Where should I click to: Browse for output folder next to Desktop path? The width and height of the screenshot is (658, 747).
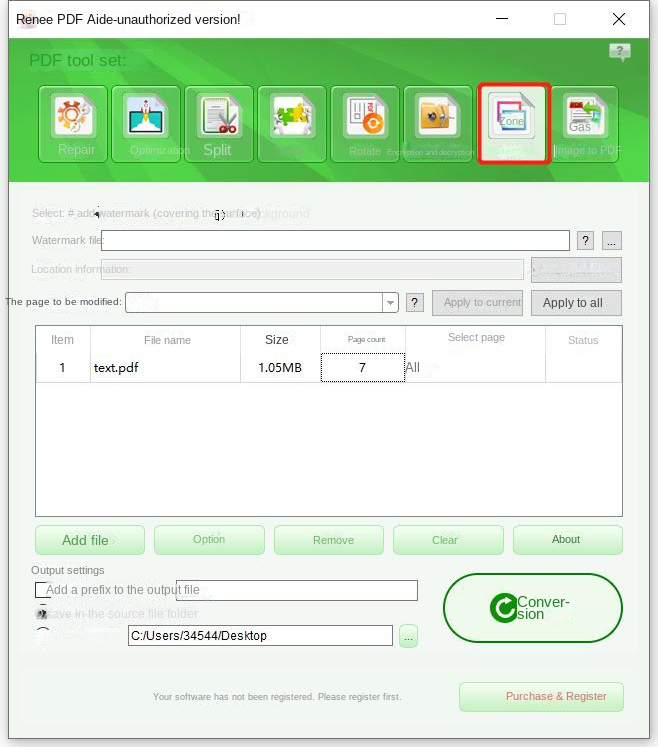pos(408,636)
